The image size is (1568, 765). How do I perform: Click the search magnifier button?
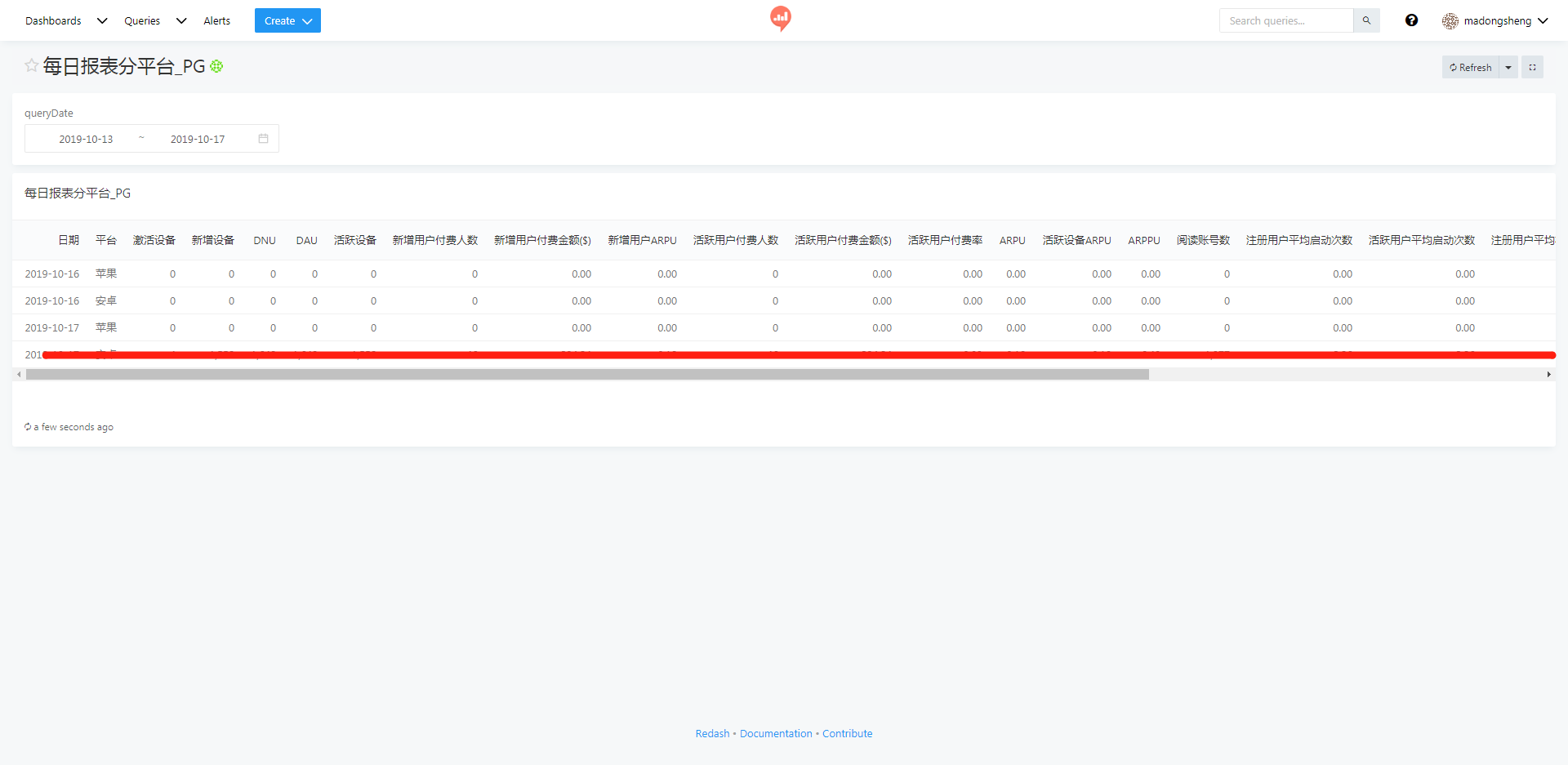pyautogui.click(x=1366, y=20)
